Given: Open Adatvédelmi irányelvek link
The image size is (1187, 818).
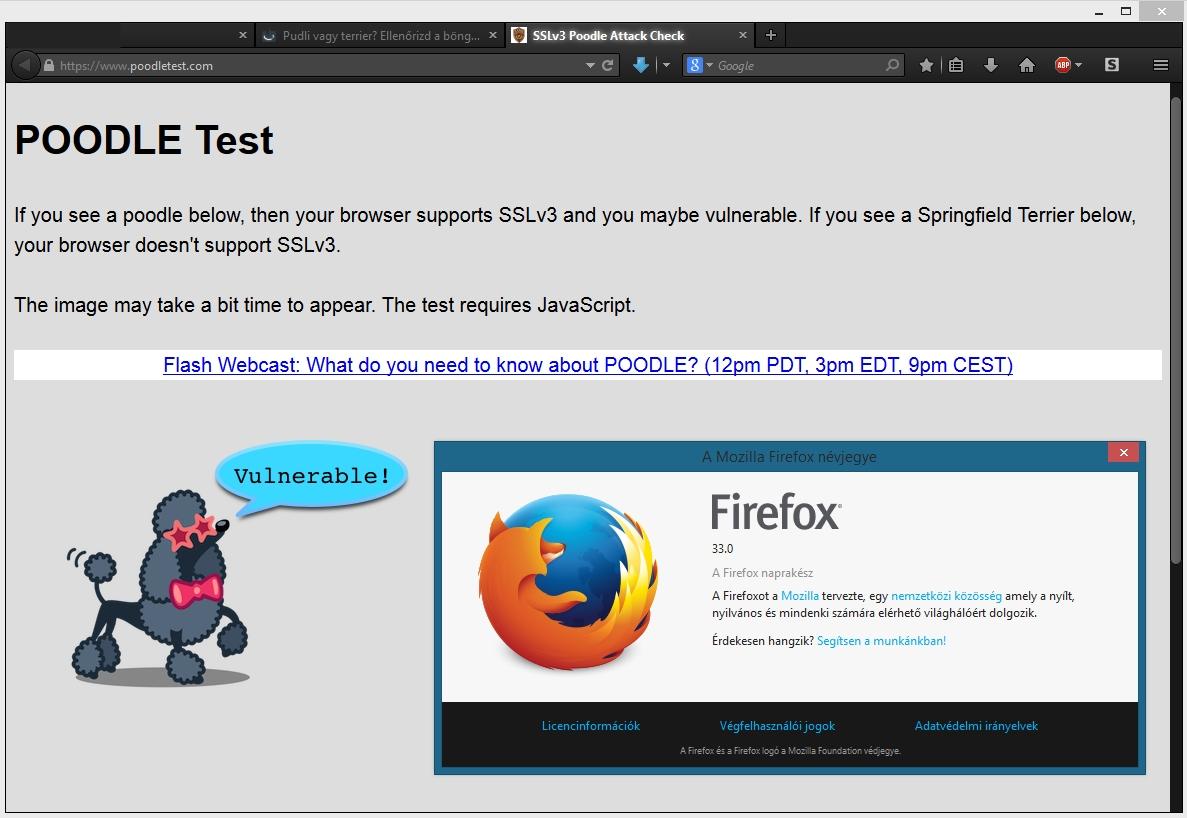Looking at the screenshot, I should 976,726.
